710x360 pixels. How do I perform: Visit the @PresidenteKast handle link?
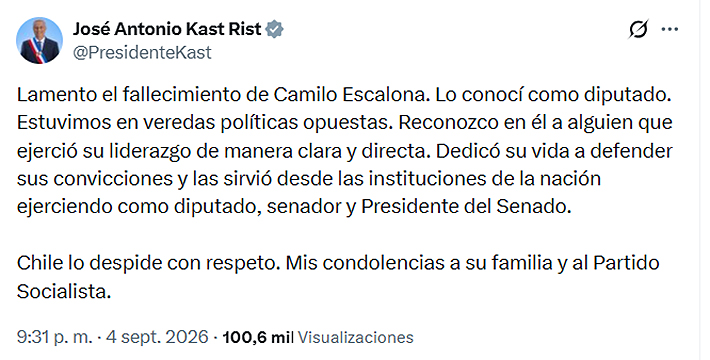142,53
